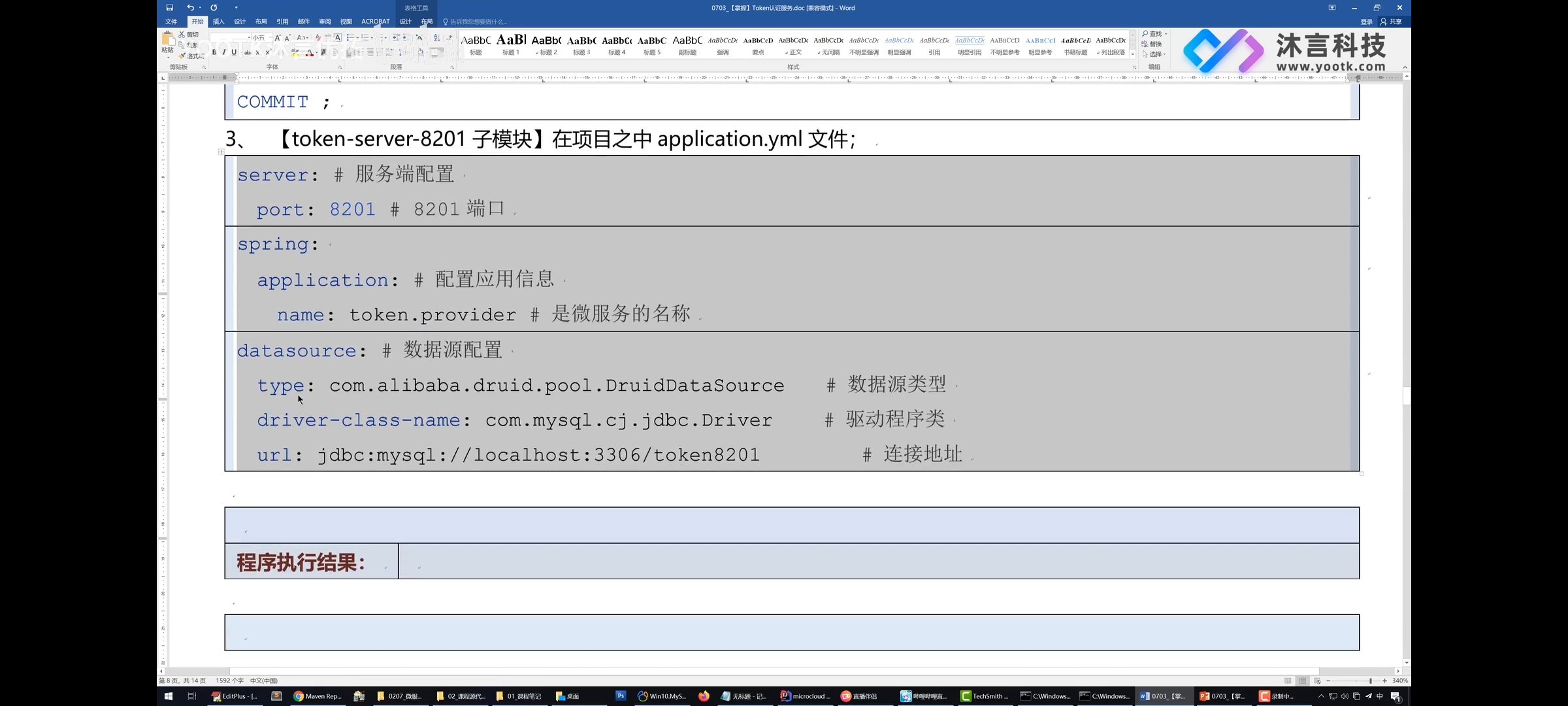Screen dimensions: 1568x706
Task: Open the 开始 menu tab
Action: pos(196,21)
